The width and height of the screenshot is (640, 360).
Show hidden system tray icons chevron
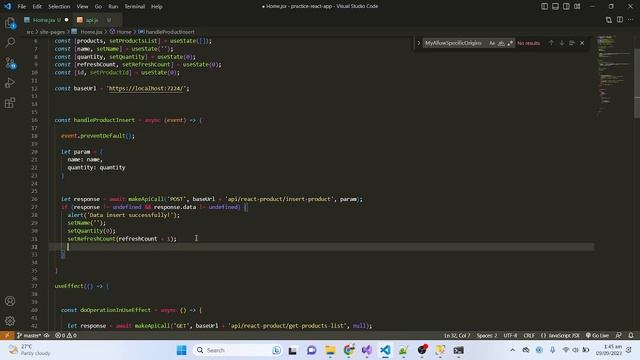[512, 350]
